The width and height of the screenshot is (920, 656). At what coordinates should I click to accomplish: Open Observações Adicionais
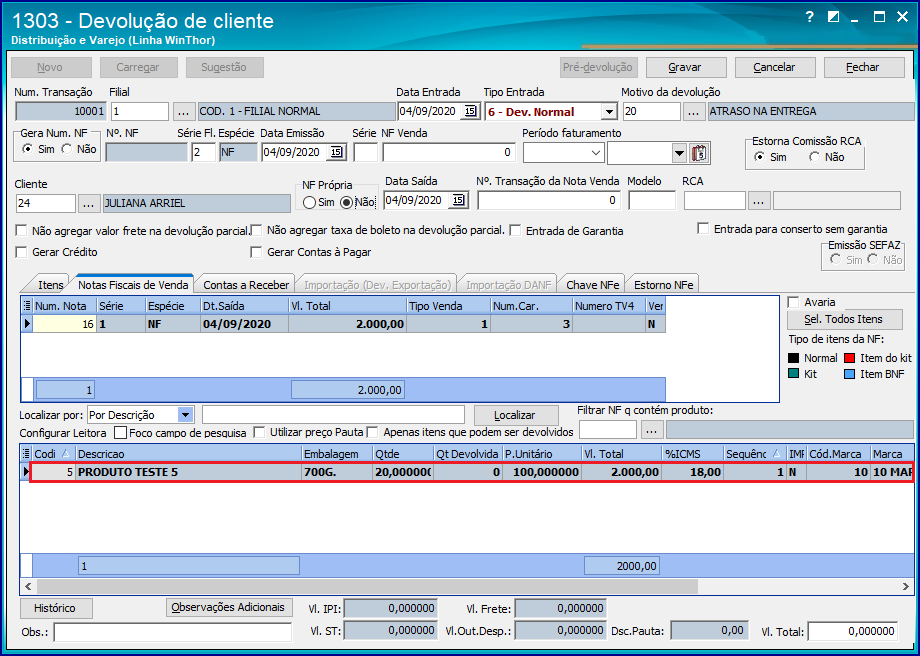click(x=228, y=607)
